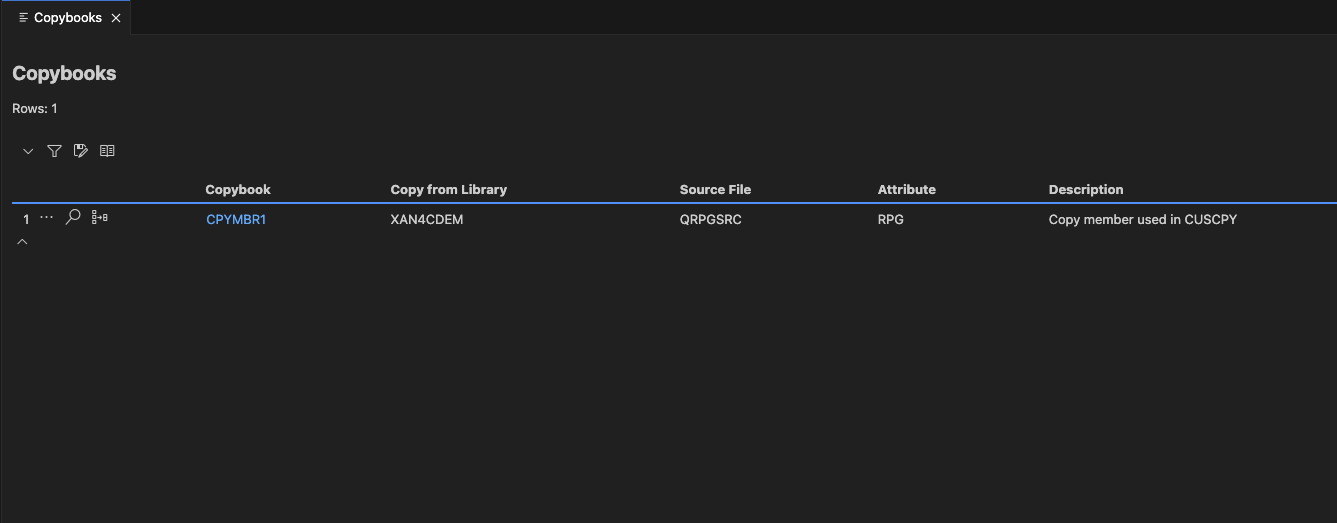Click the Copy from Library column header
1337x523 pixels.
click(x=448, y=189)
